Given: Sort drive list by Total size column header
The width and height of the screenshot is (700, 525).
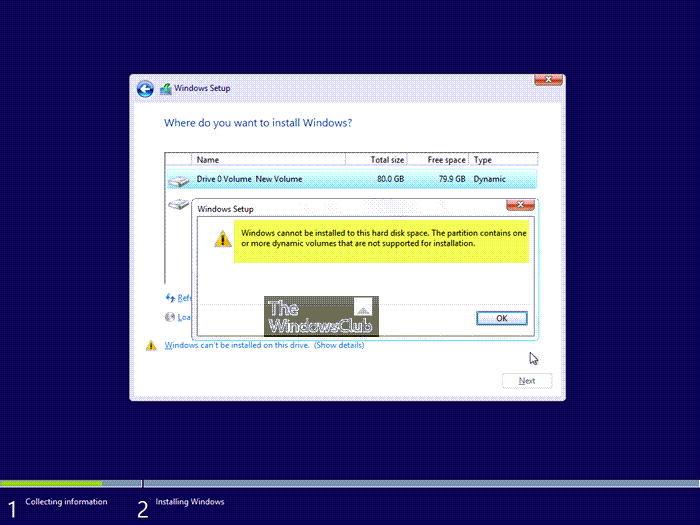Looking at the screenshot, I should click(376, 159).
